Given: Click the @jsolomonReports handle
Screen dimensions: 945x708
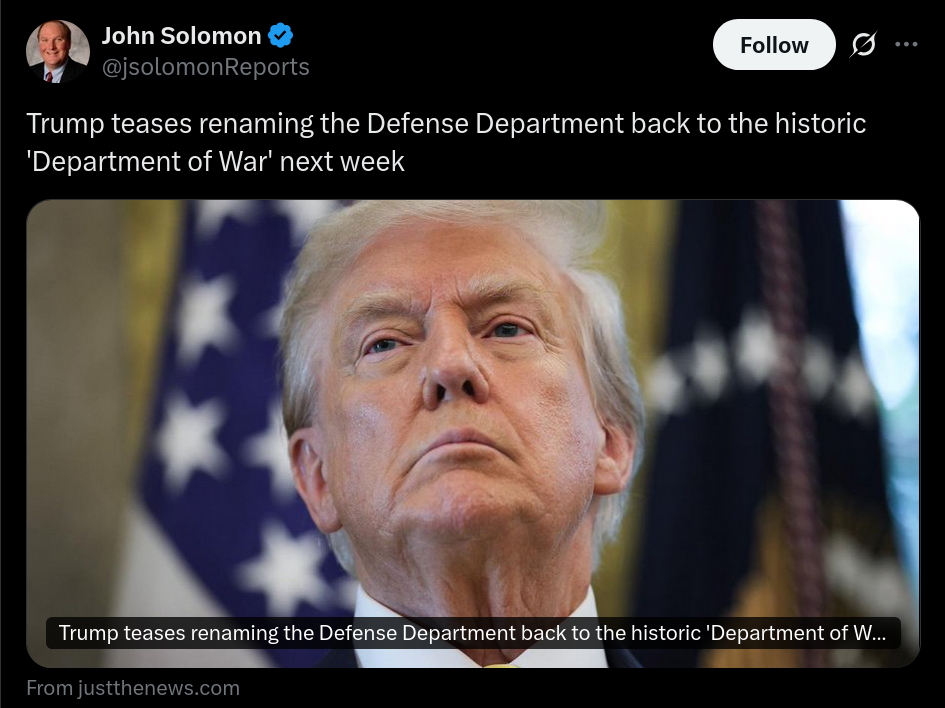Looking at the screenshot, I should tap(206, 67).
